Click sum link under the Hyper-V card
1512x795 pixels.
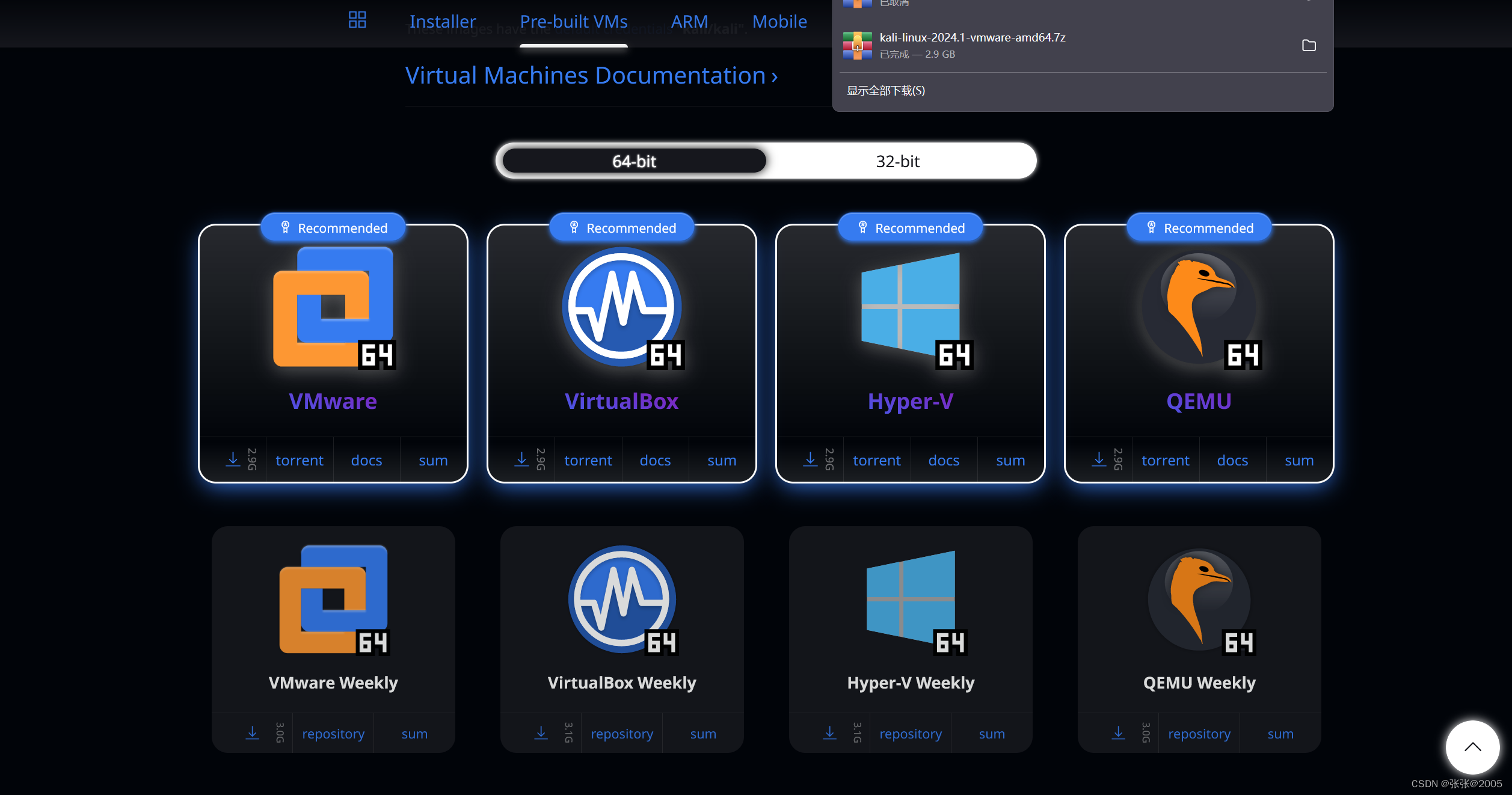tap(1010, 460)
